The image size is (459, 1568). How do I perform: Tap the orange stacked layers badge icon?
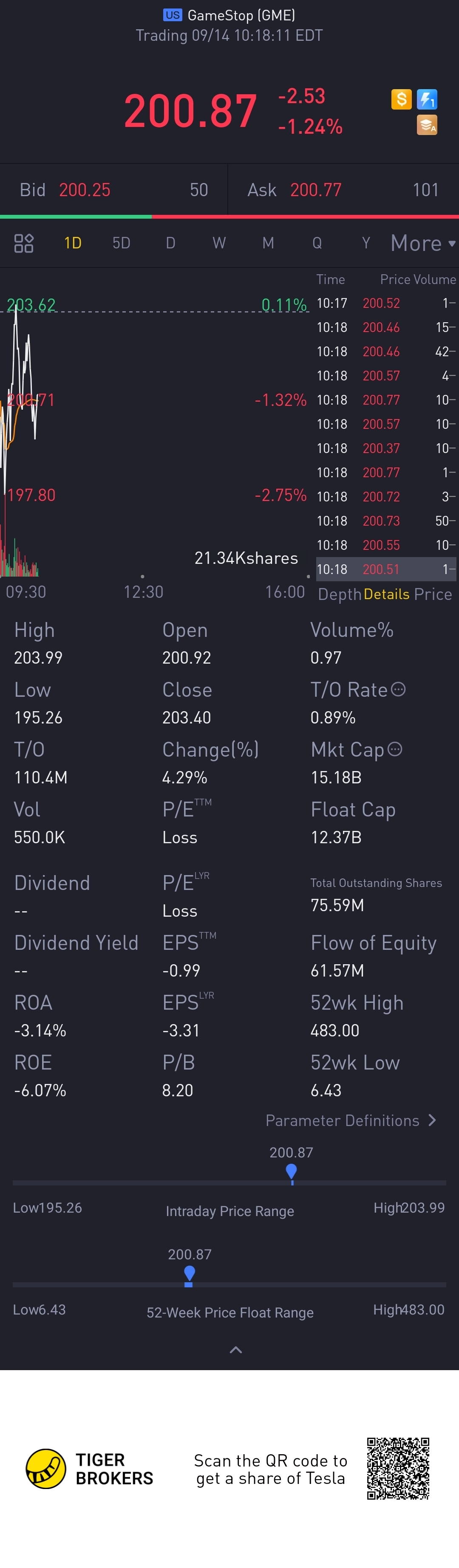427,125
